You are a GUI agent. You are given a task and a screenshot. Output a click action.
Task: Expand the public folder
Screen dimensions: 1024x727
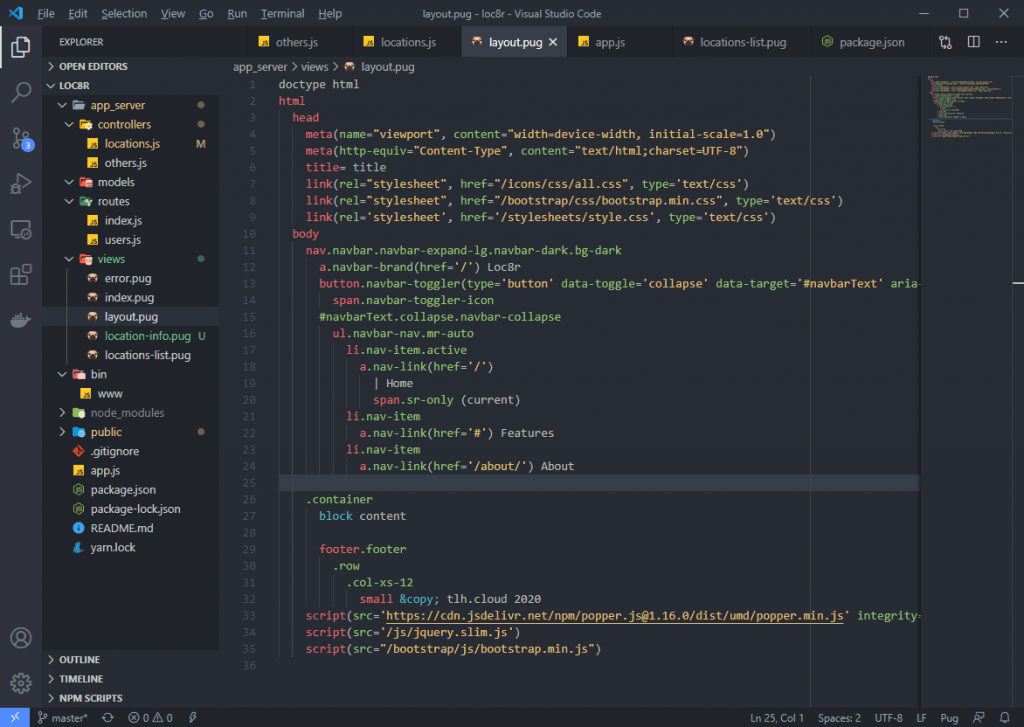[x=62, y=432]
